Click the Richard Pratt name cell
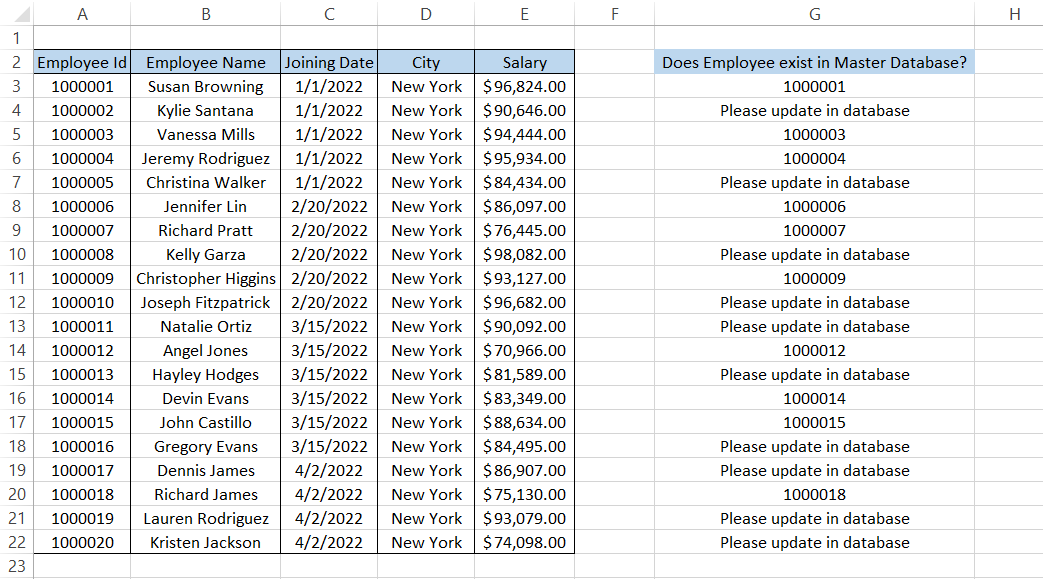 pyautogui.click(x=205, y=230)
